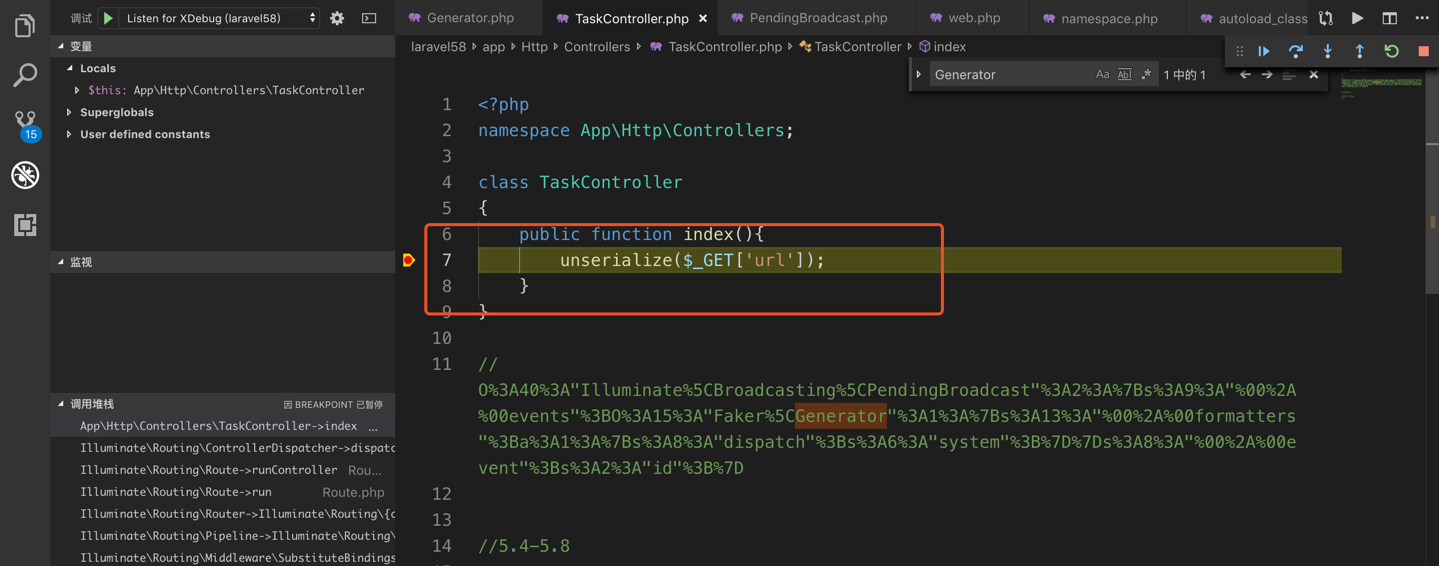Screen dimensions: 1439x566
Task: Switch to the PendingBroadcast.php tab
Action: coord(817,18)
